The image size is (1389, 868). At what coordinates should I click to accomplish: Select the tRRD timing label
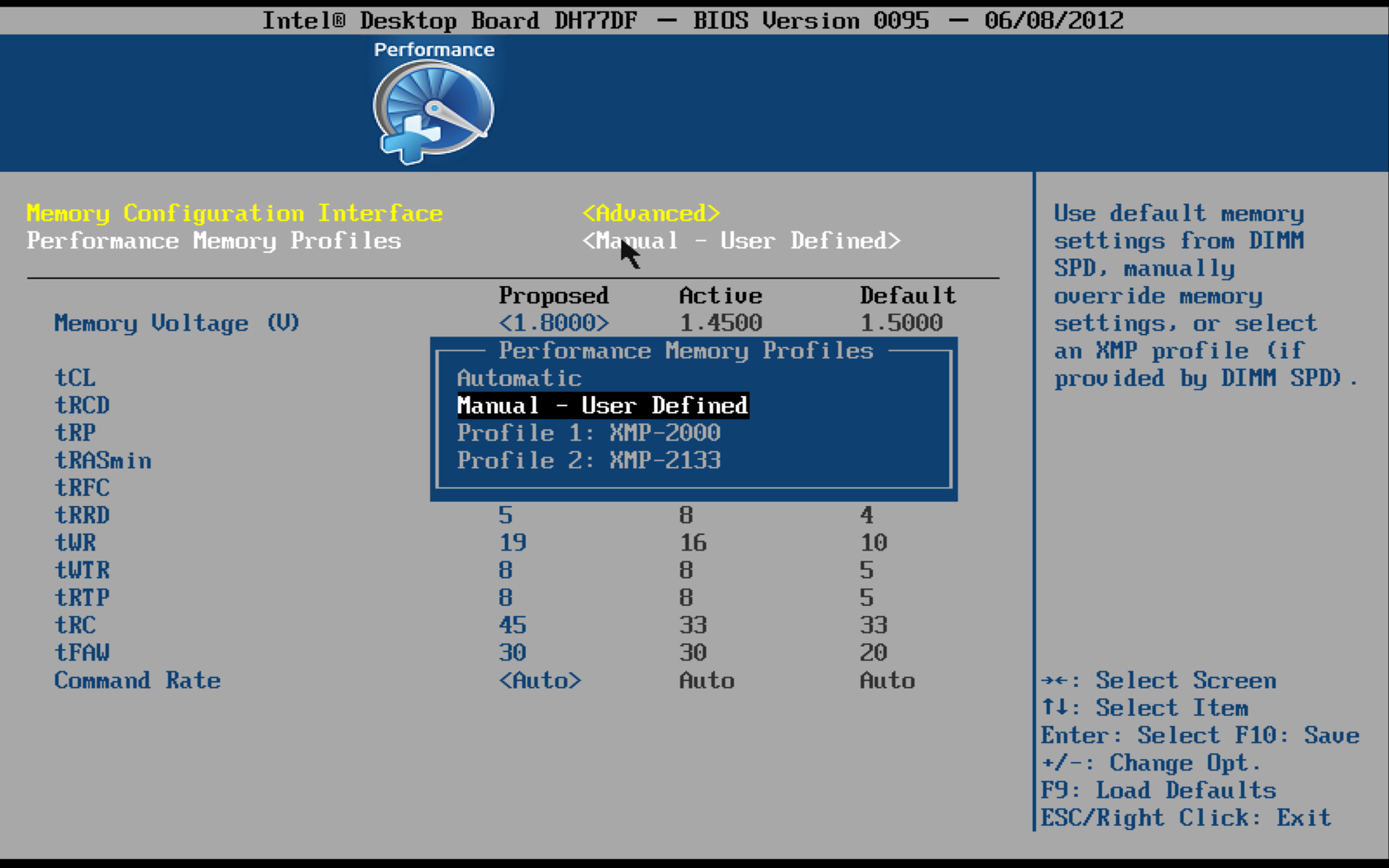pos(82,515)
